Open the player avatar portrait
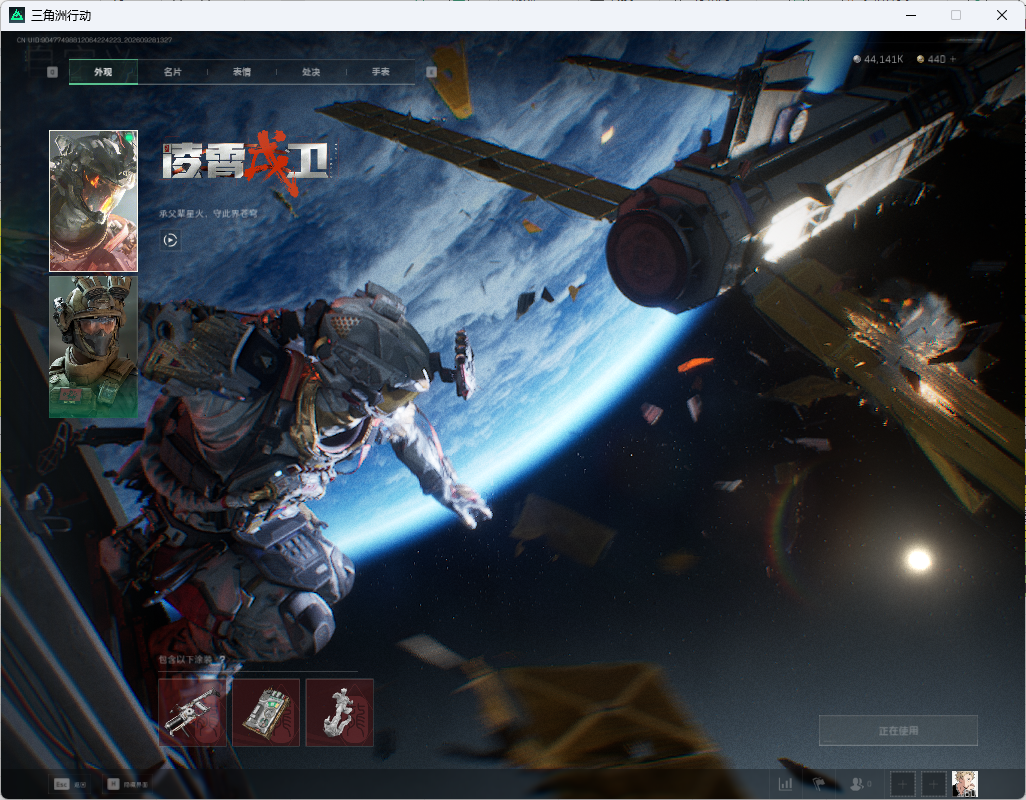The width and height of the screenshot is (1026, 800). 964,784
